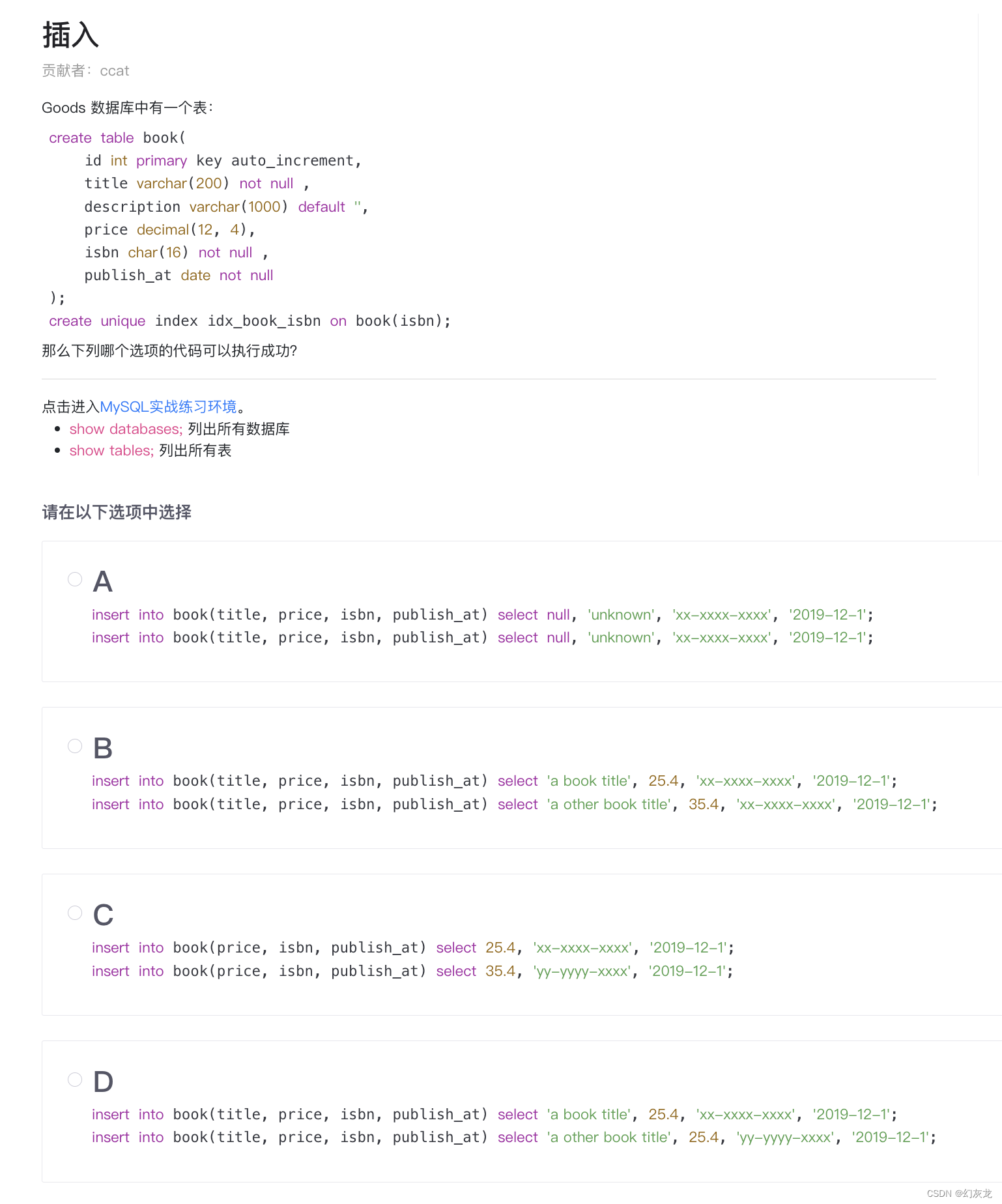
Task: Click the large letter B option label
Action: (x=103, y=748)
